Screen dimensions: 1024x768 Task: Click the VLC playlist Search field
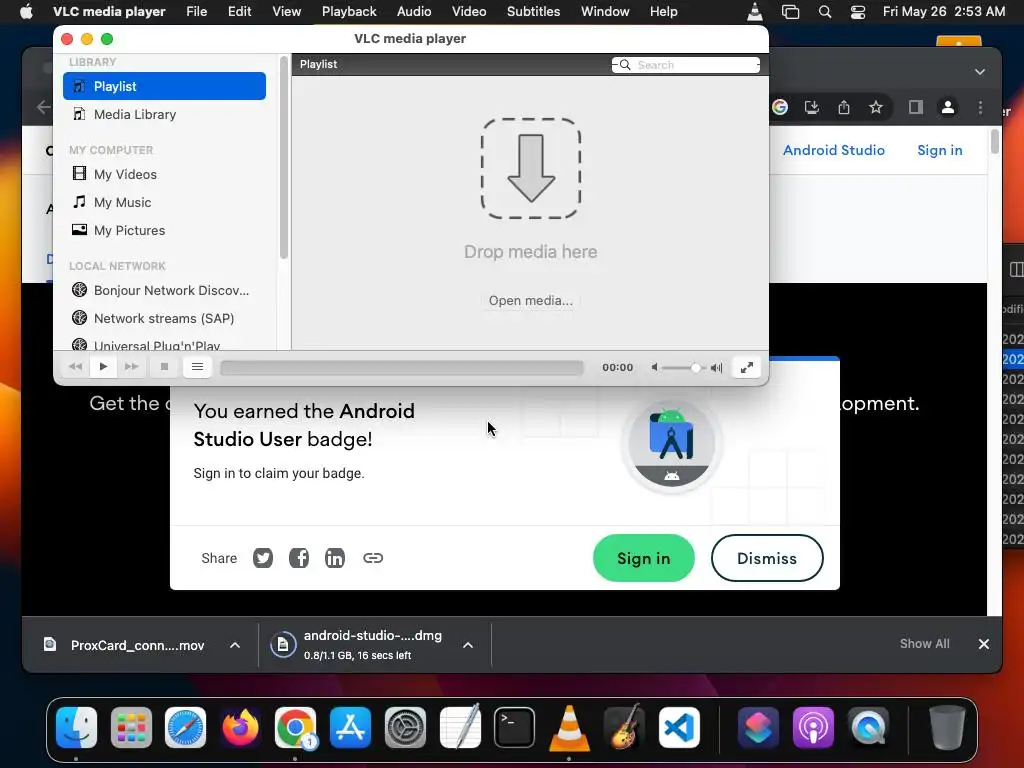(686, 65)
